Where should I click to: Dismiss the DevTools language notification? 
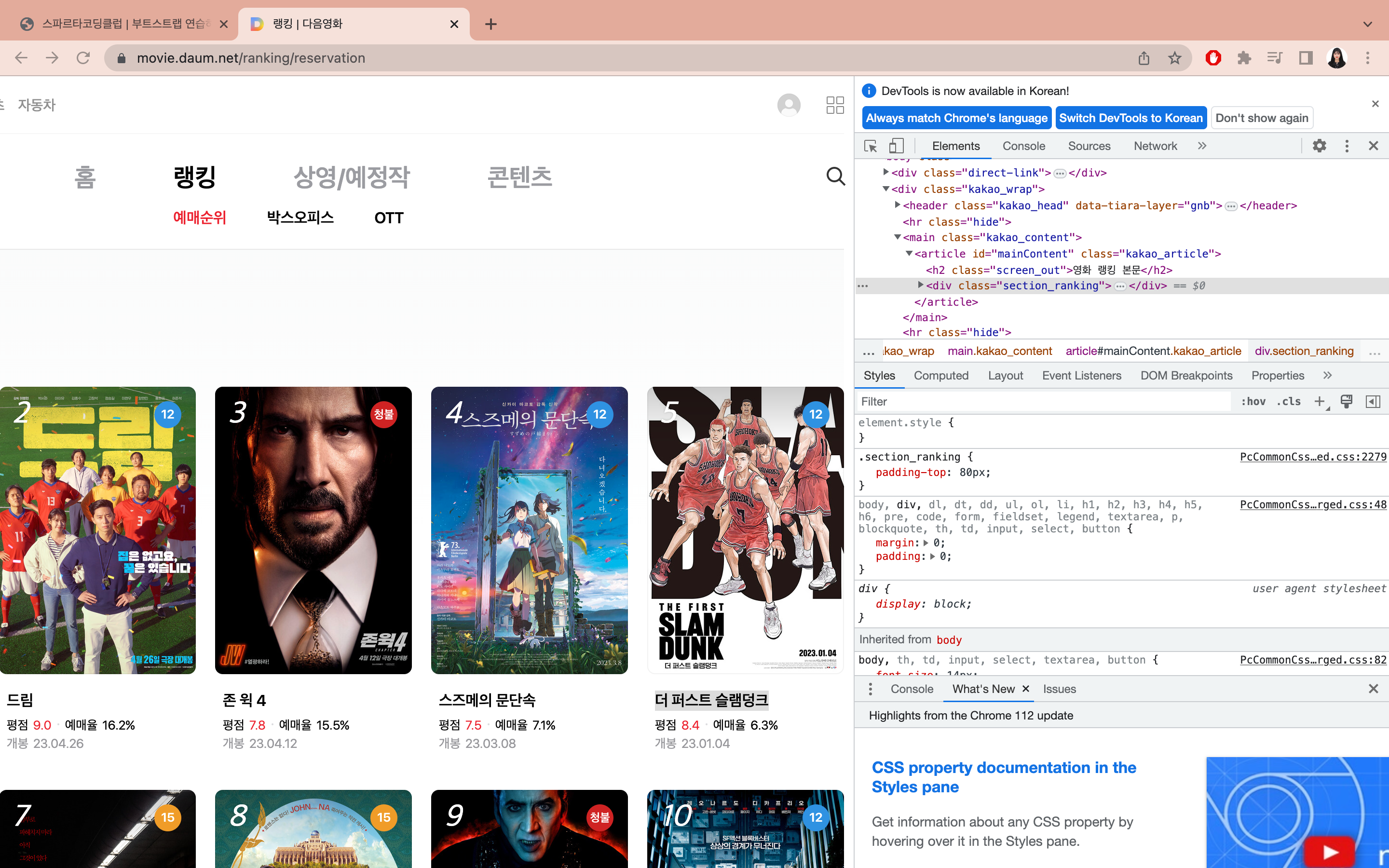pos(1375,104)
